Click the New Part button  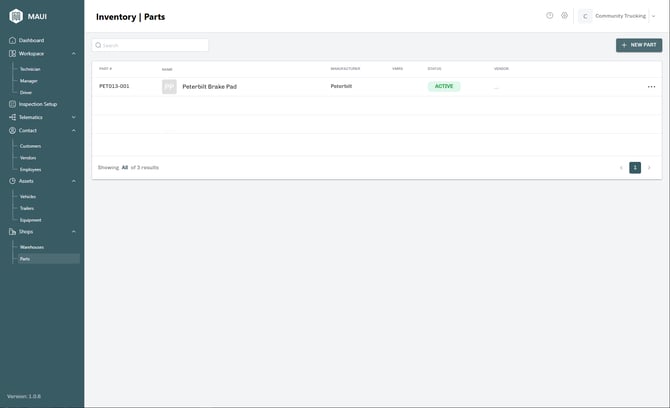coord(638,45)
